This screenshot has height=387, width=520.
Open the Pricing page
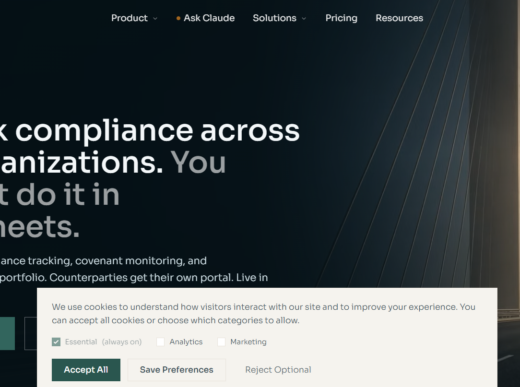pos(341,18)
